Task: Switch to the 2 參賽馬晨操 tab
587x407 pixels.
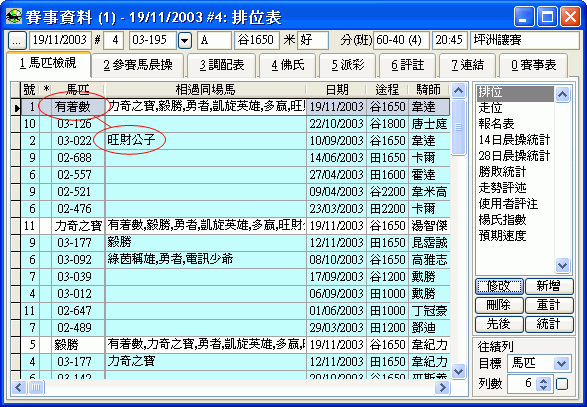Action: [x=138, y=65]
